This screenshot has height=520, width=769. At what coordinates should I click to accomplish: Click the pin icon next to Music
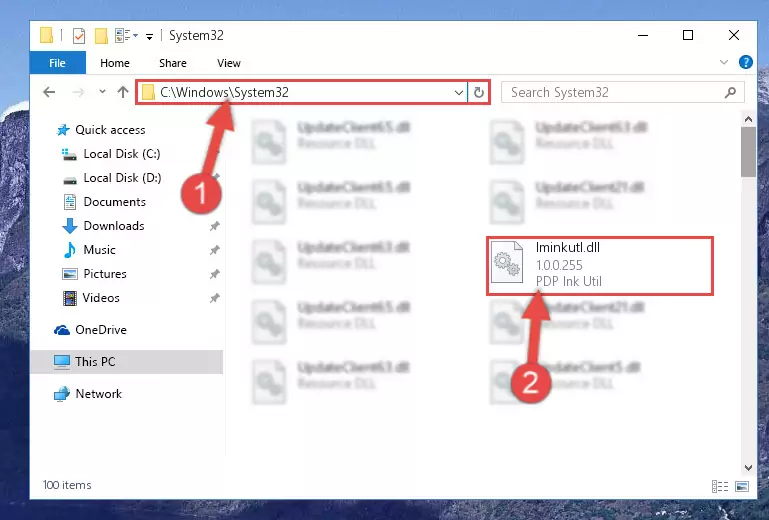point(214,250)
